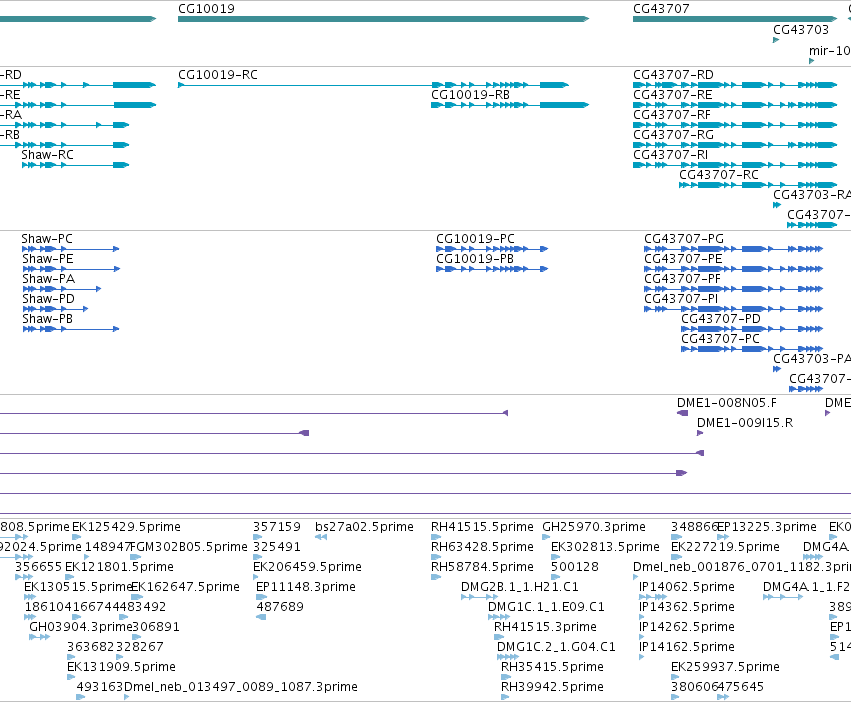The height and width of the screenshot is (702, 851).
Task: Select protein feature CG43707-PD
Action: click(752, 330)
